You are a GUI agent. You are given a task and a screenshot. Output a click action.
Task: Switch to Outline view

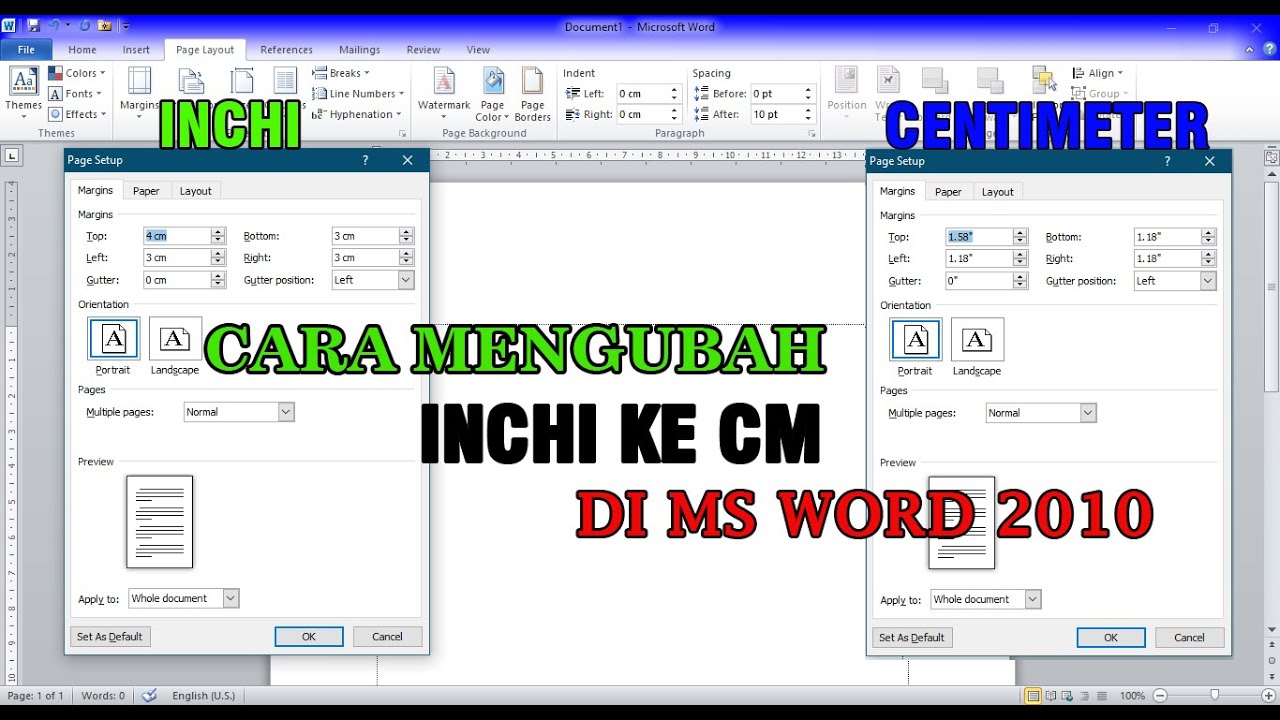coord(1084,696)
